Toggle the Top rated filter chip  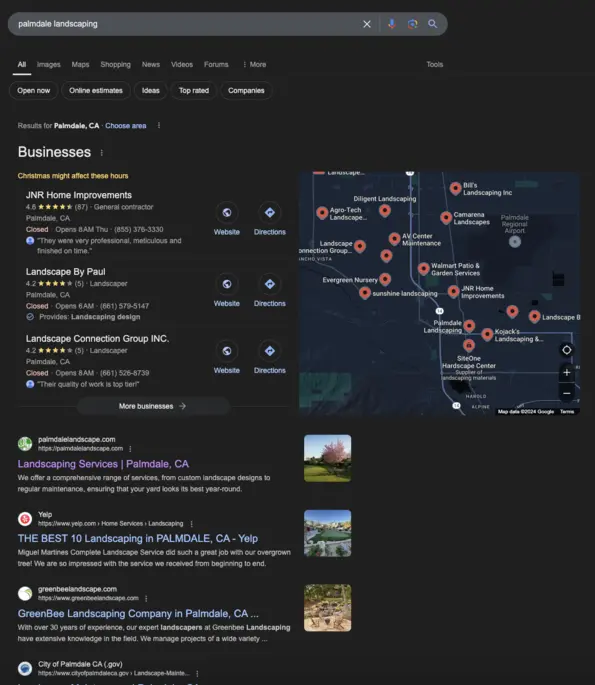click(194, 90)
